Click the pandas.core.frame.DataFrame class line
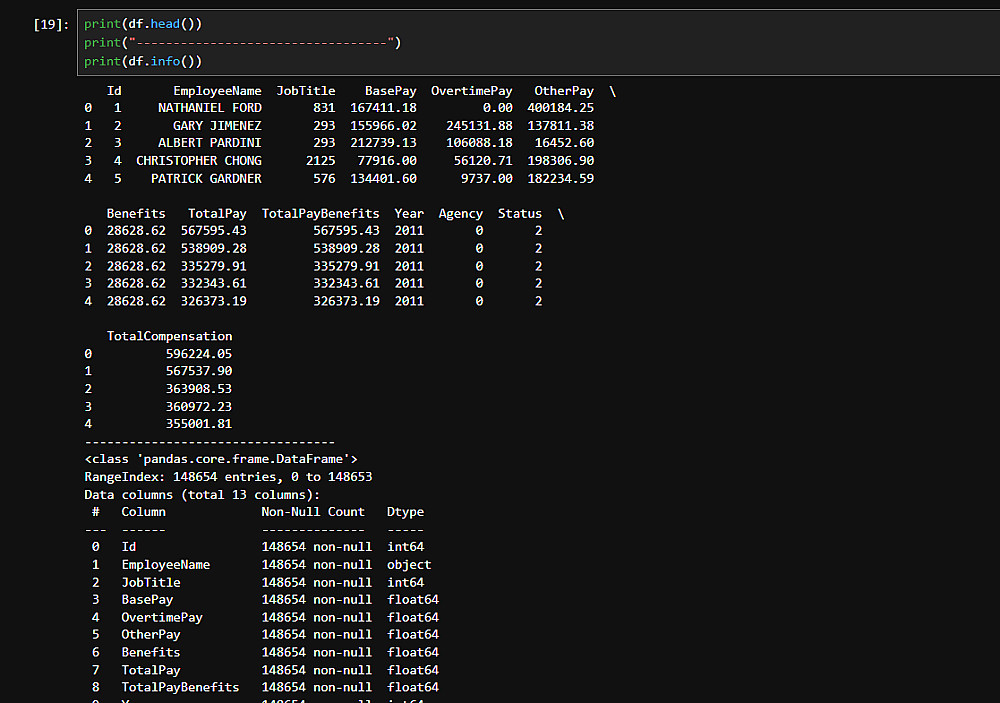This screenshot has height=703, width=1000. pos(221,459)
